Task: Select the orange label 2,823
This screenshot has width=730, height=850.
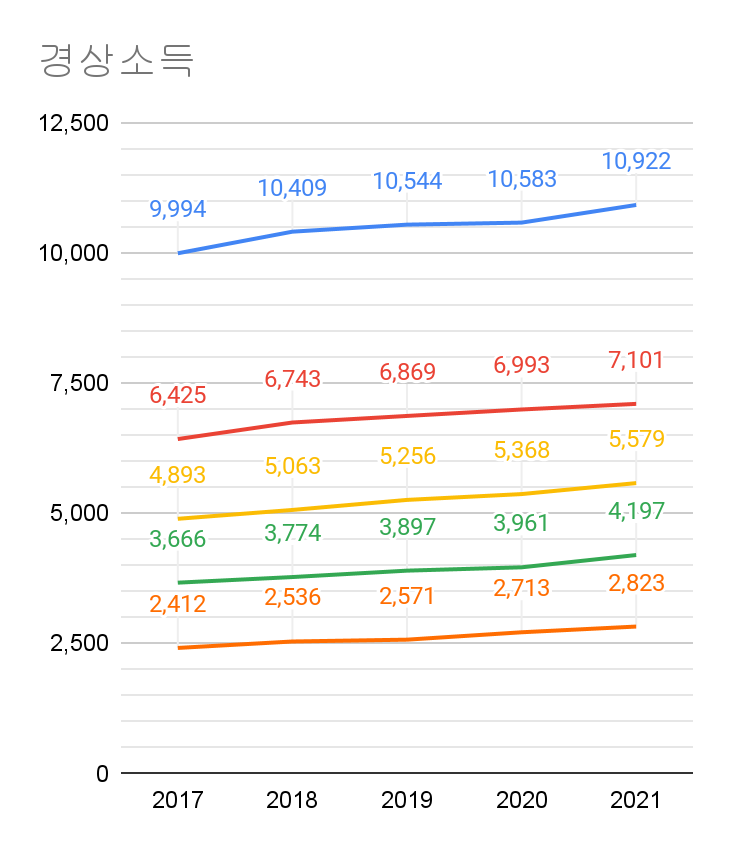Action: (636, 583)
